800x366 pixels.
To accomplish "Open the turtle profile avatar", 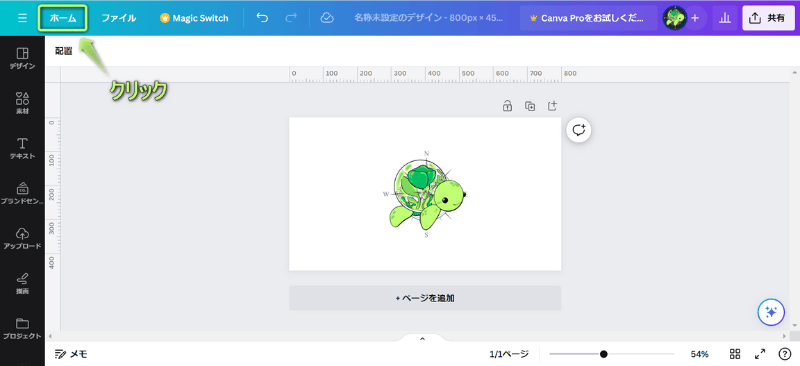I will point(674,18).
